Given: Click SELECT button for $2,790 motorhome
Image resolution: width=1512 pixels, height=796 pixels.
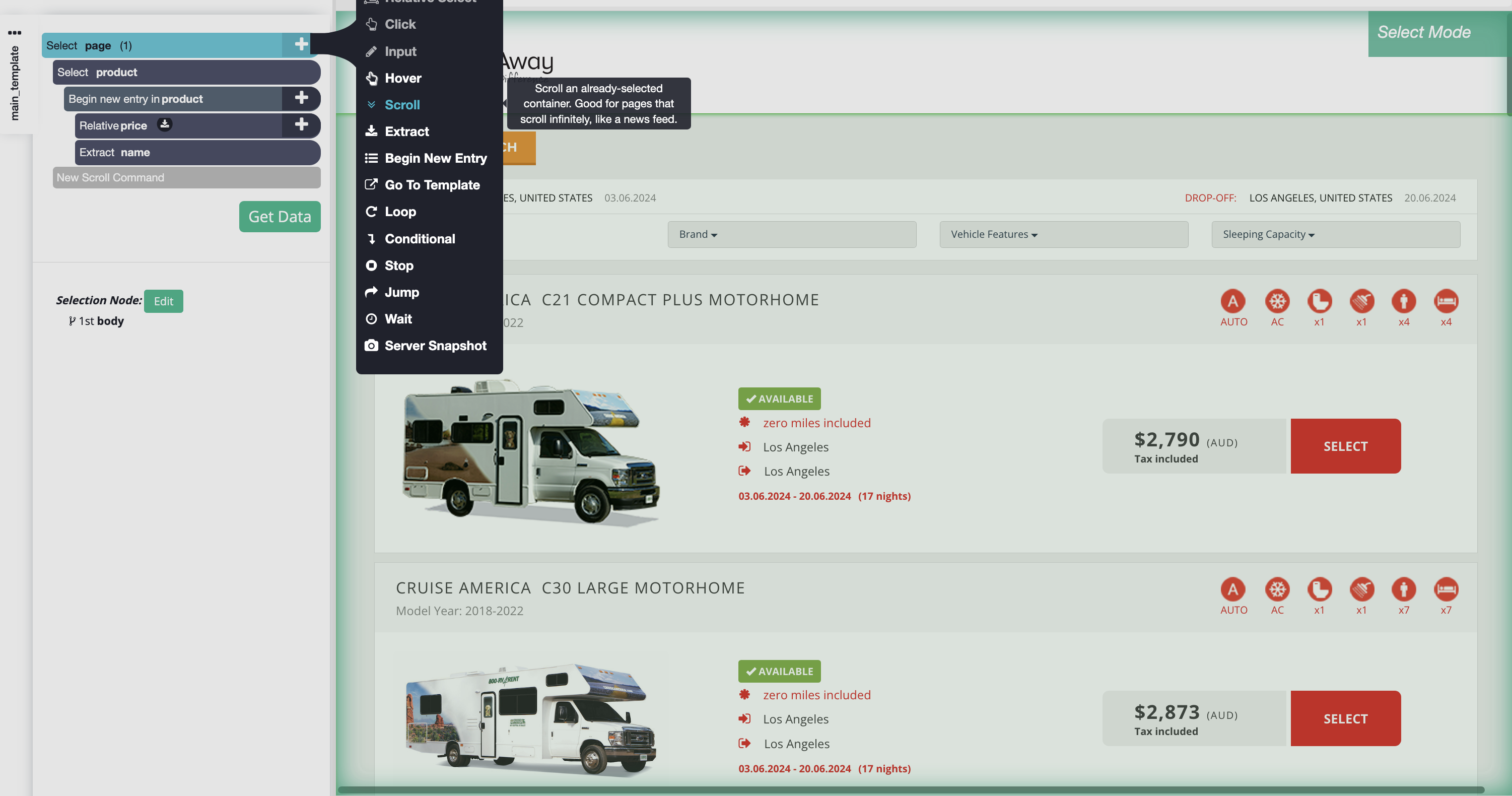Looking at the screenshot, I should click(1345, 446).
